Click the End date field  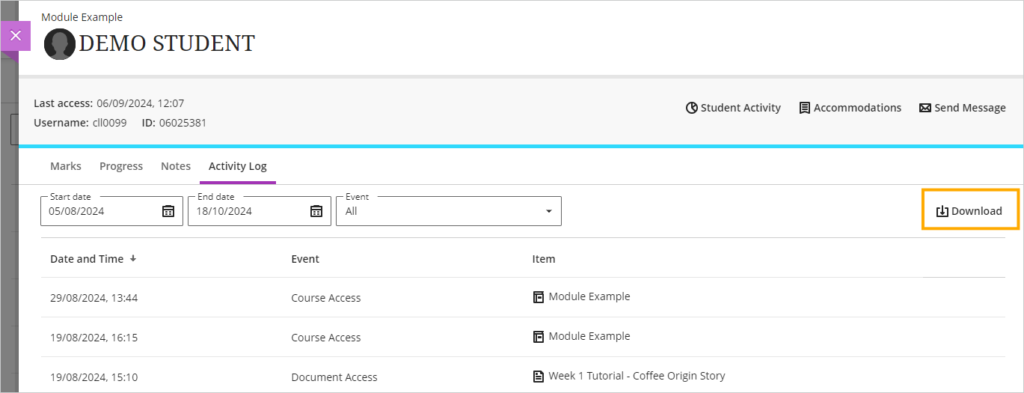[259, 211]
